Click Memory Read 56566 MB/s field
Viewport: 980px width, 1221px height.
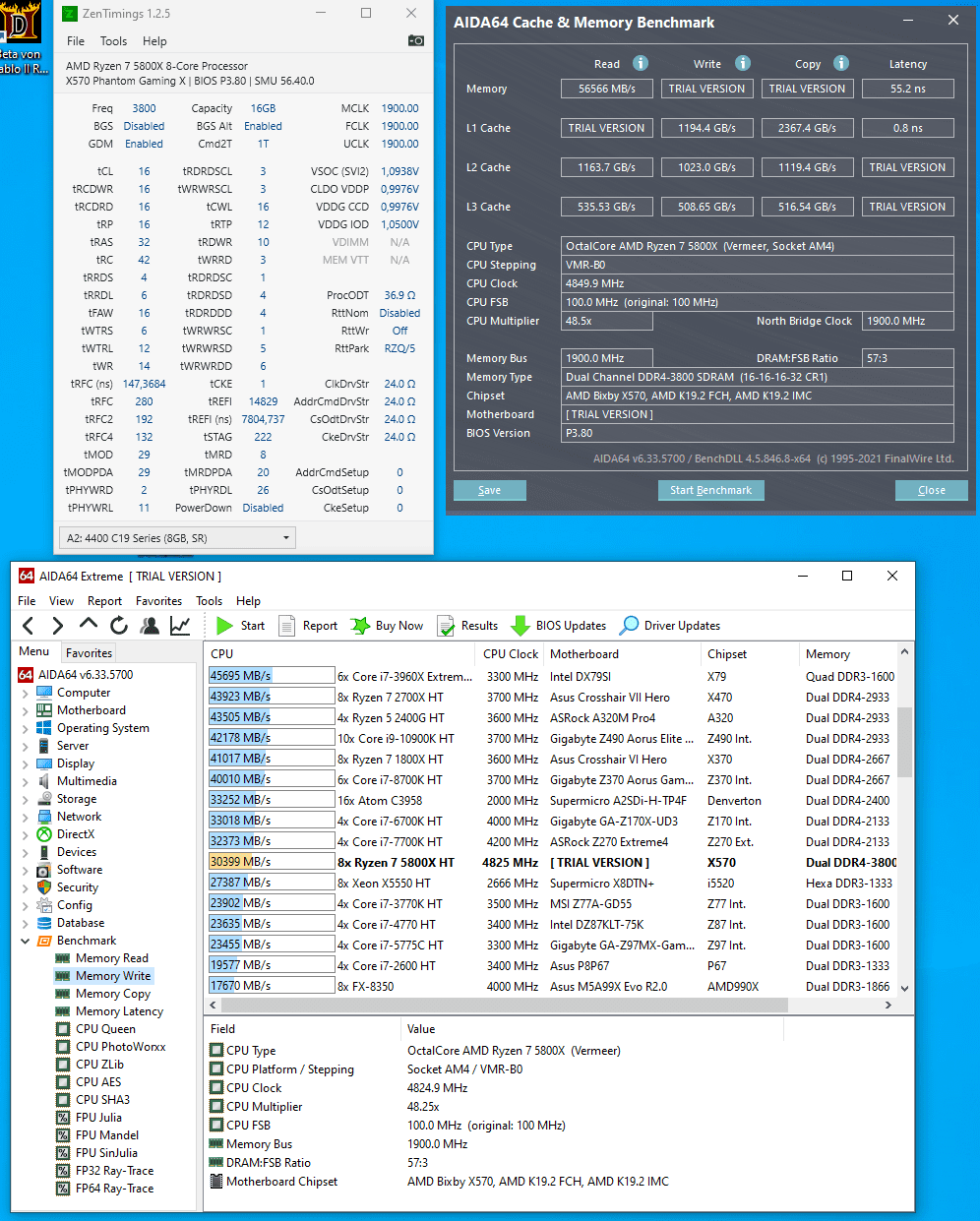point(607,89)
